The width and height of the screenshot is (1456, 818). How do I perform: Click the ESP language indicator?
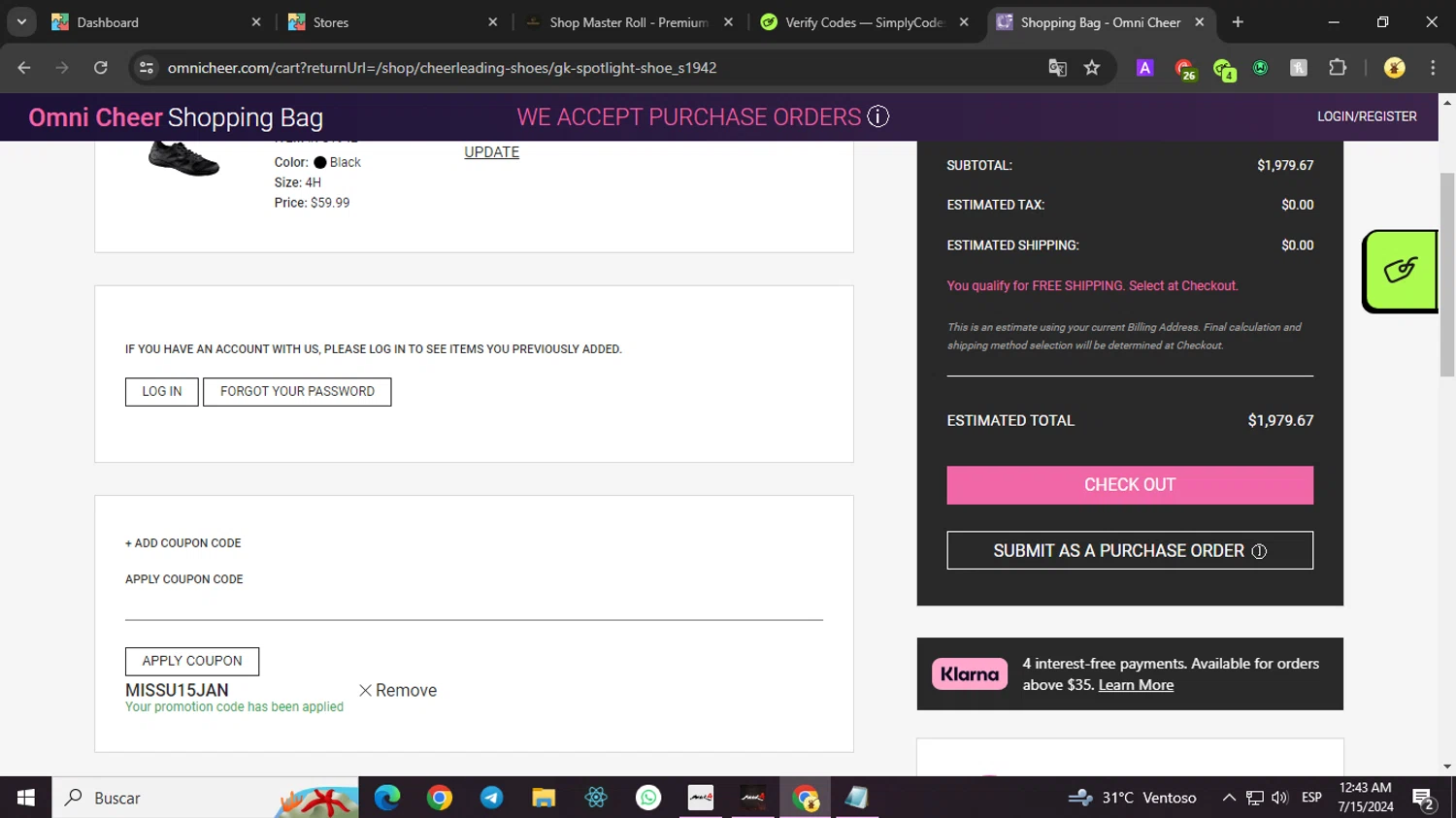click(x=1311, y=798)
